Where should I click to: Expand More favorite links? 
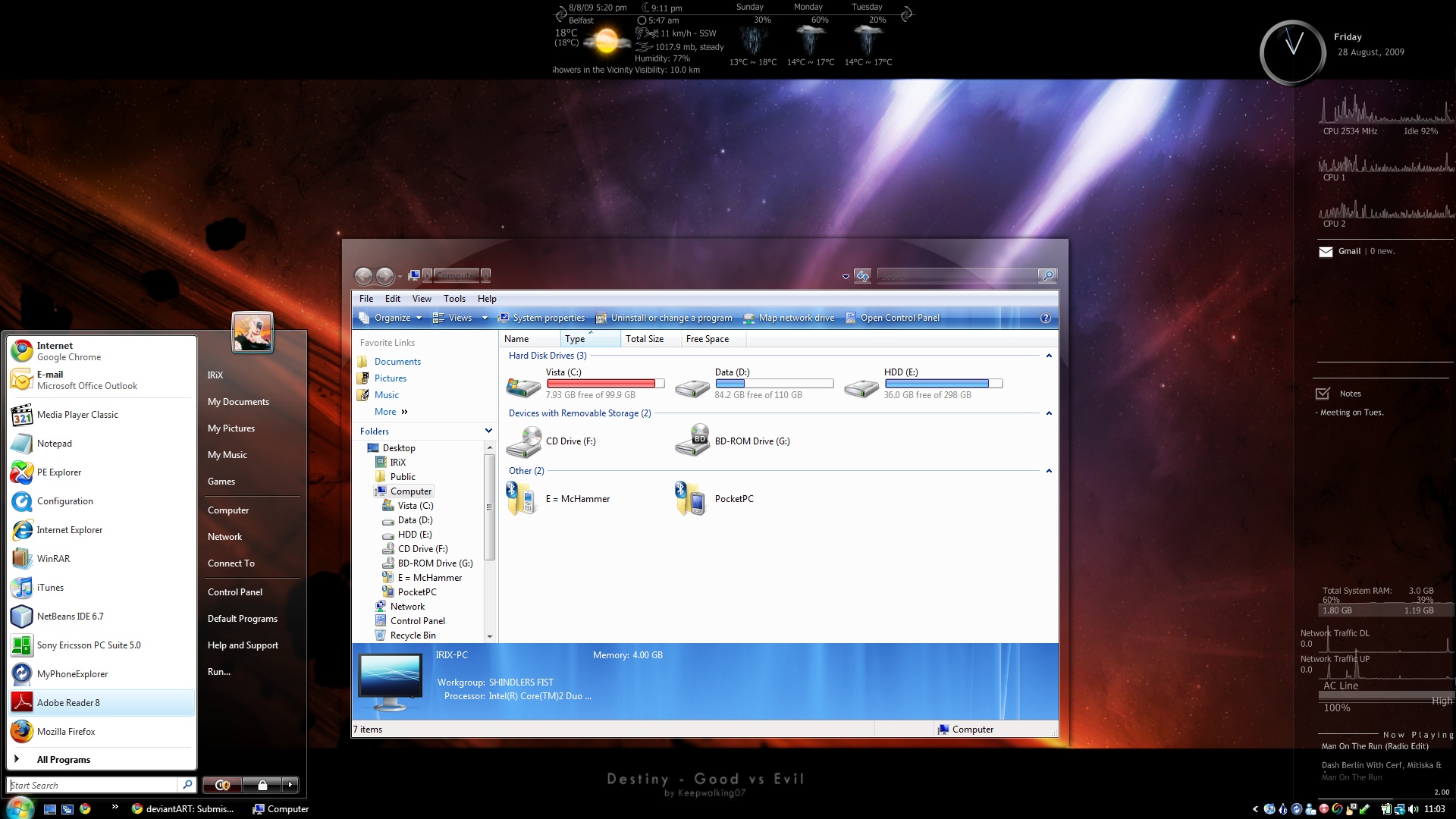pyautogui.click(x=391, y=412)
